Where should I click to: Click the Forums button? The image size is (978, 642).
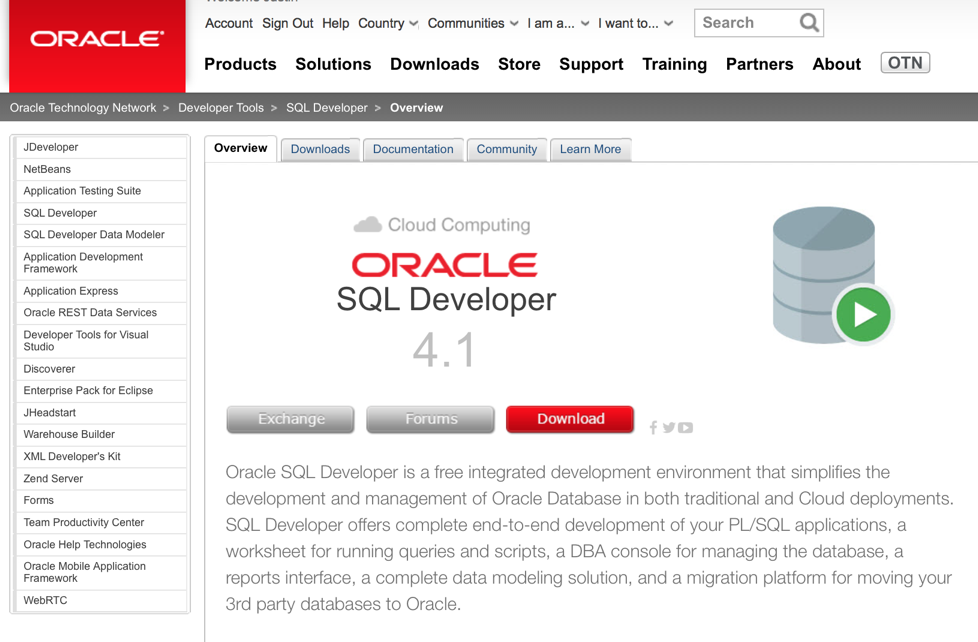pyautogui.click(x=431, y=419)
